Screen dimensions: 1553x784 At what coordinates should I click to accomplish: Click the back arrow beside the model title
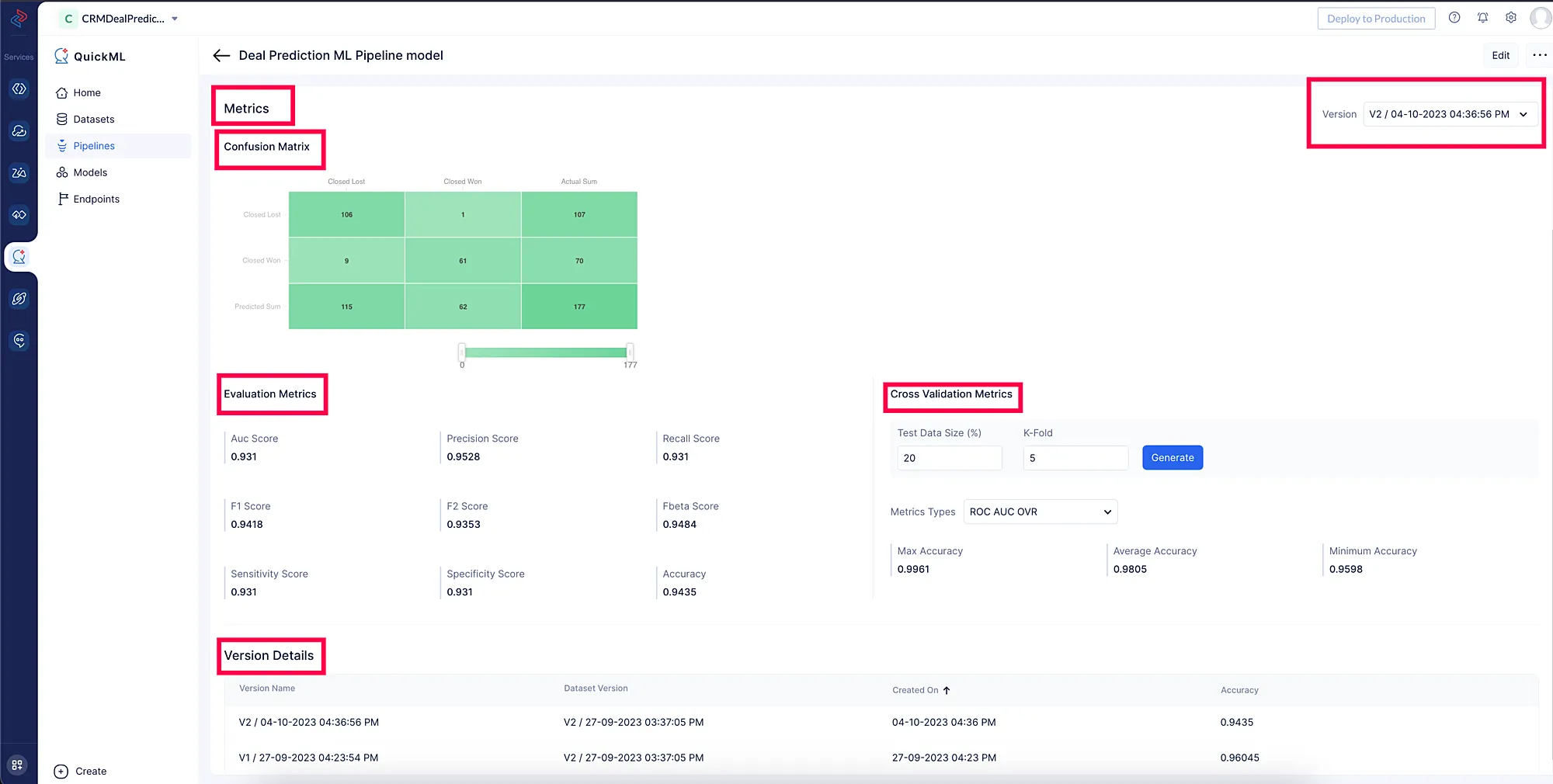click(221, 55)
